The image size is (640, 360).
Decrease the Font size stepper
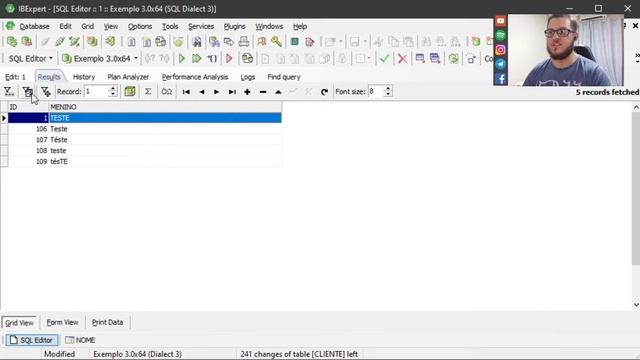coord(388,94)
